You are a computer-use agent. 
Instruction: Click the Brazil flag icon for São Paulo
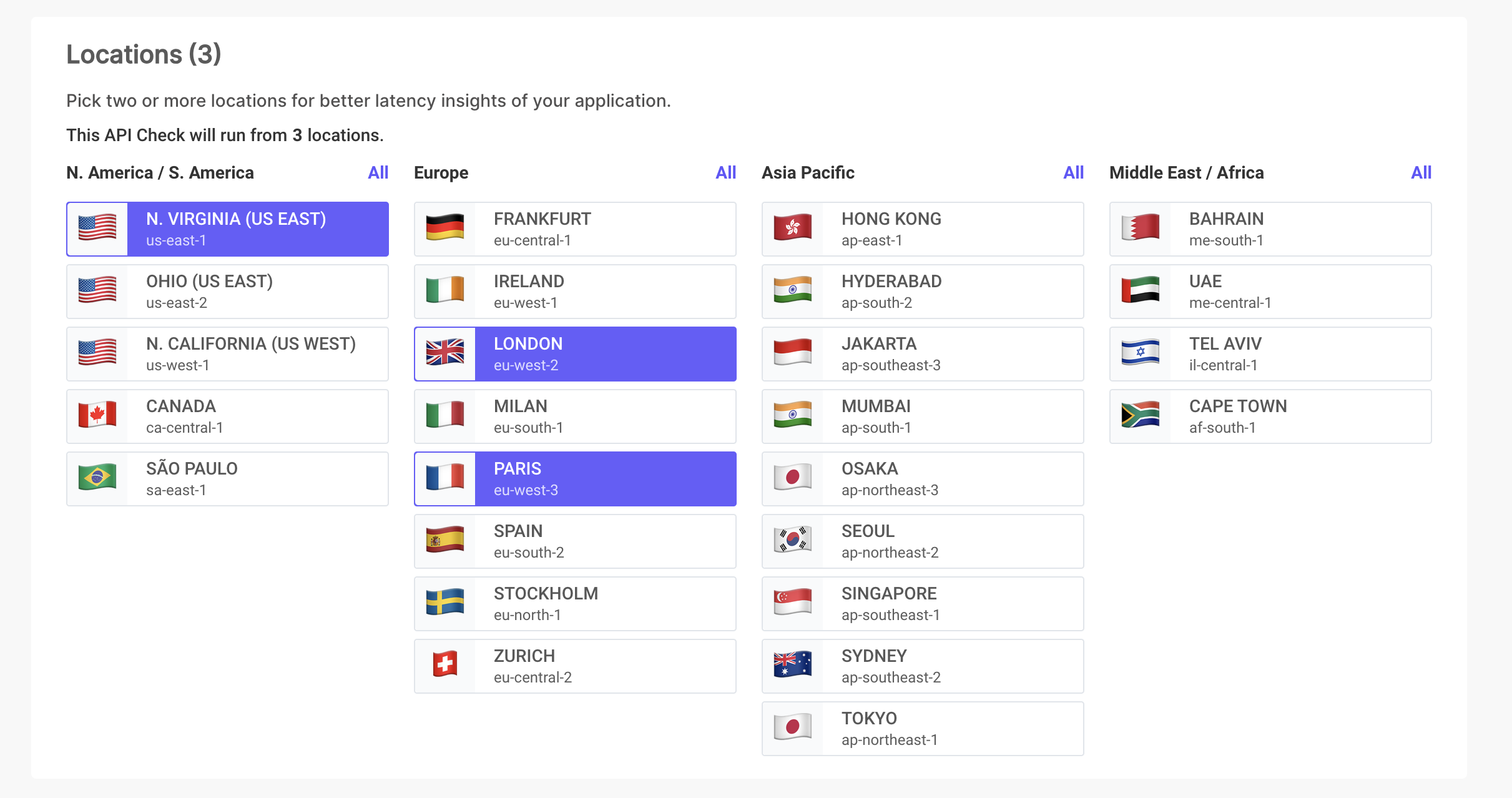click(97, 478)
